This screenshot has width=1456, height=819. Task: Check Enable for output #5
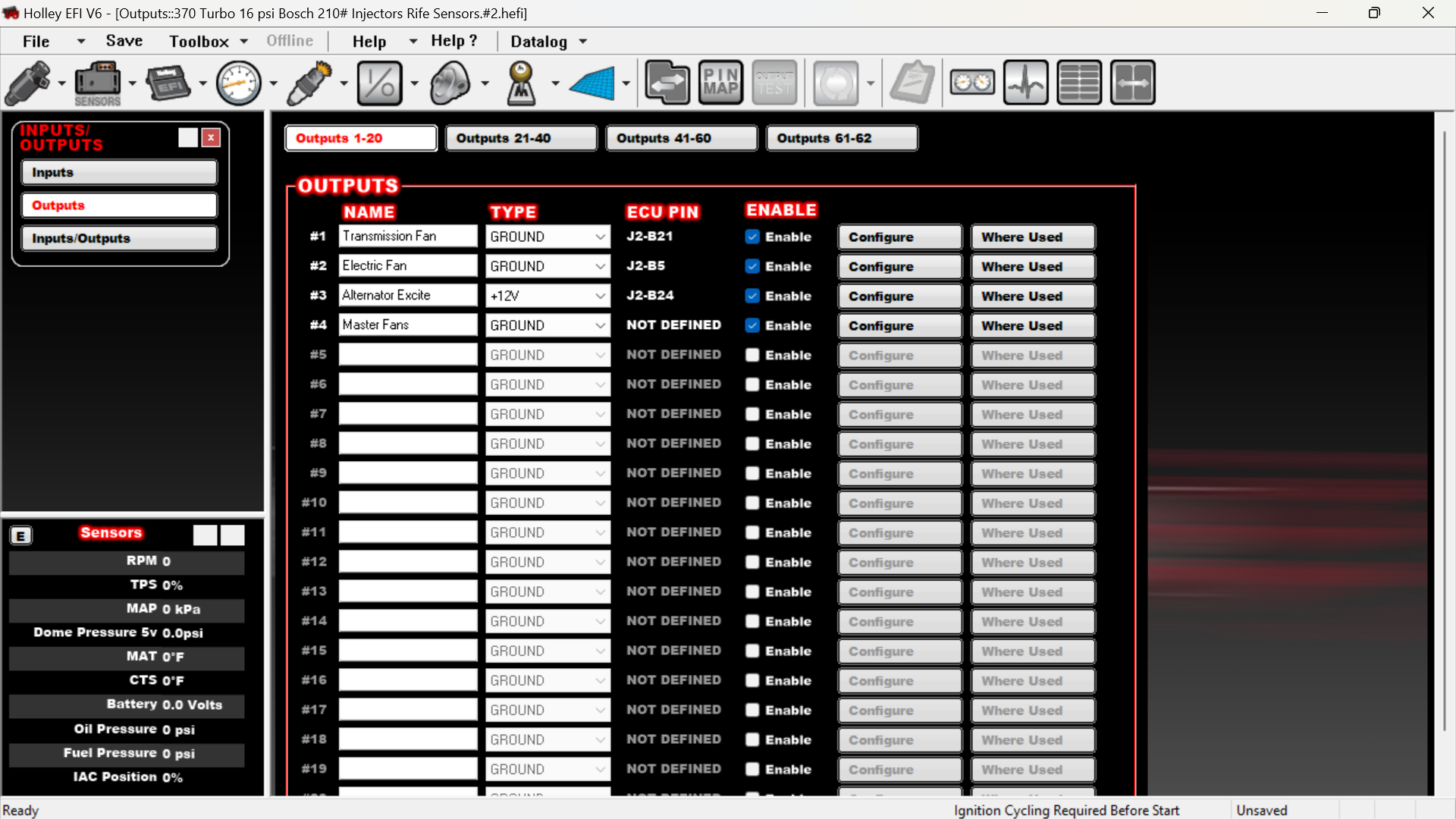[752, 355]
